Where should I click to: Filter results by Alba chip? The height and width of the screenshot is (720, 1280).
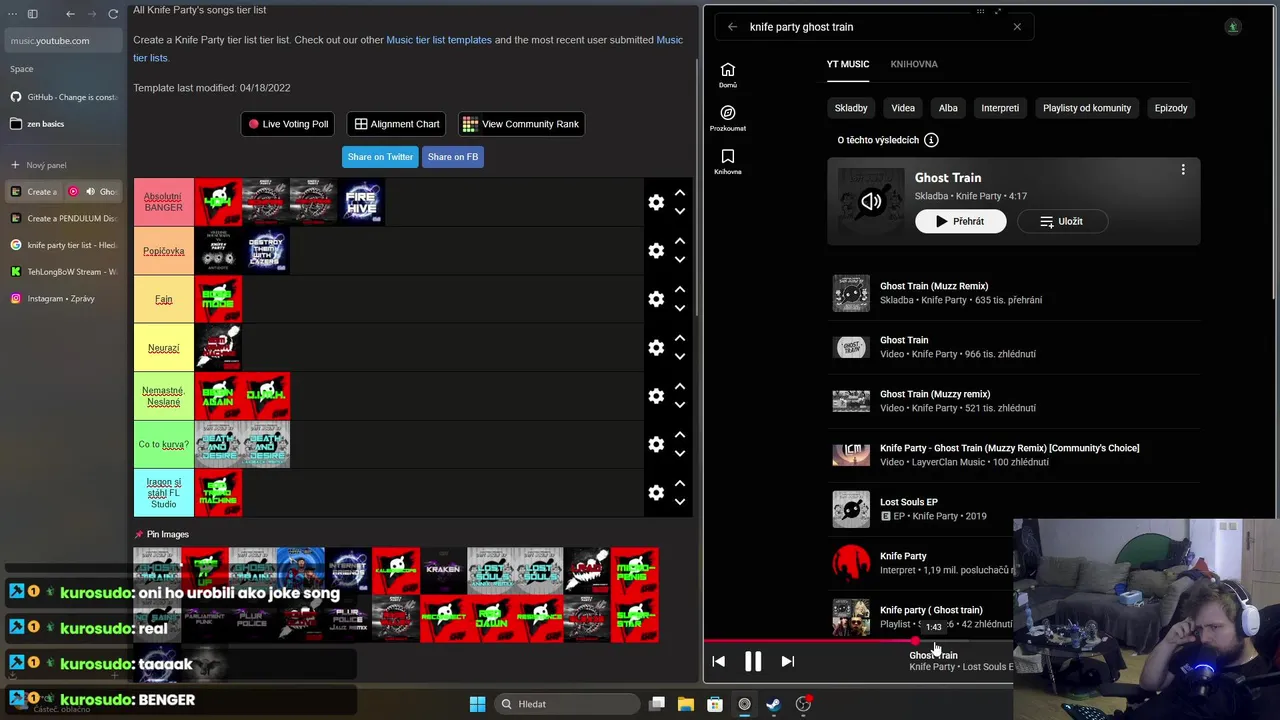point(948,108)
